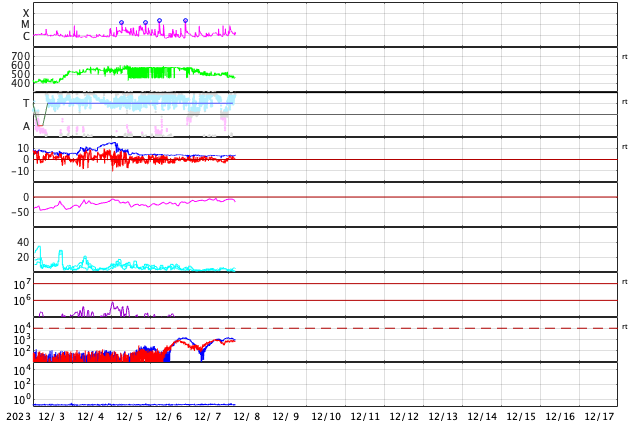Image resolution: width=634 pixels, height=424 pixels.
Task: Click the 12/14 date label
Action: [x=482, y=417]
